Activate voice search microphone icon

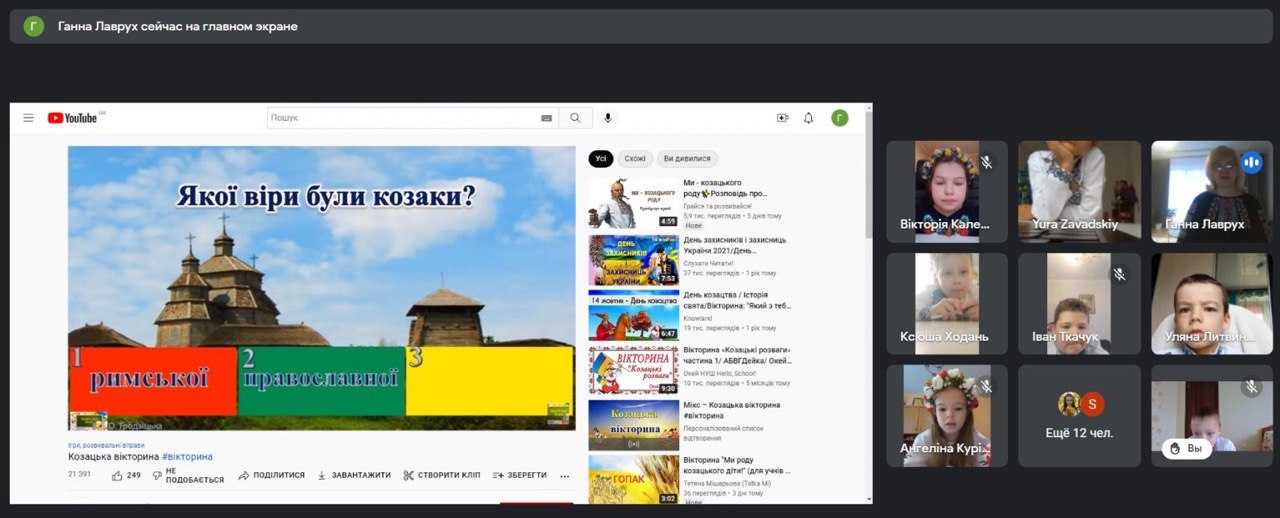point(607,118)
